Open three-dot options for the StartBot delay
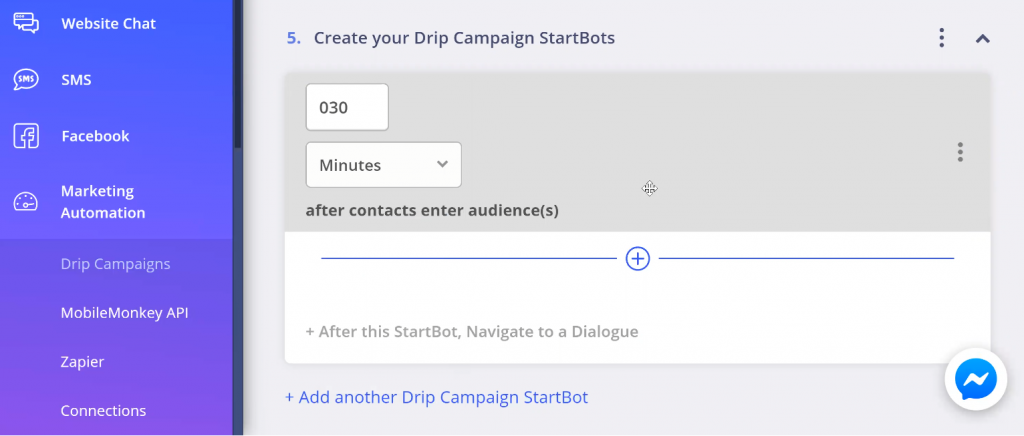Screen dimensions: 1024x436 [x=959, y=152]
